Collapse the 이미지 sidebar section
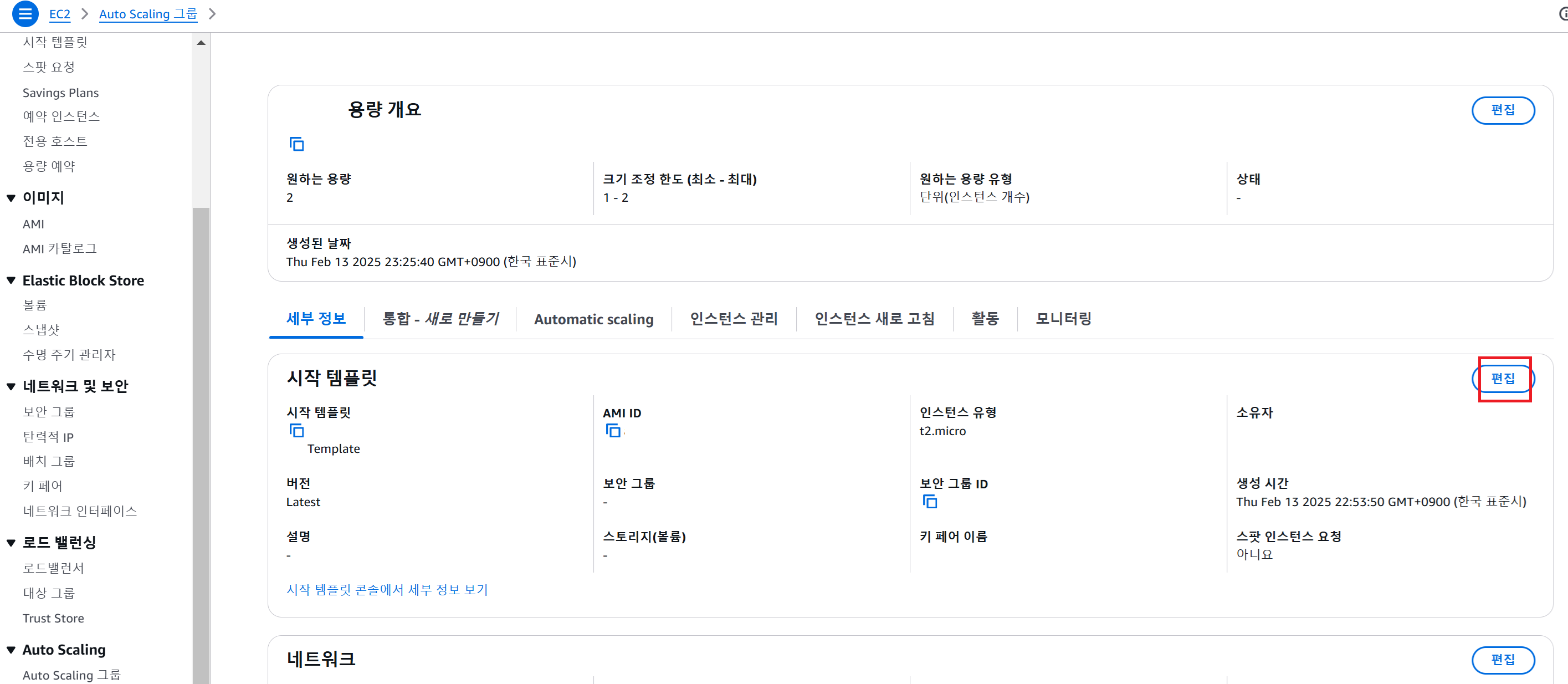Viewport: 1568px width, 684px height. (11, 198)
